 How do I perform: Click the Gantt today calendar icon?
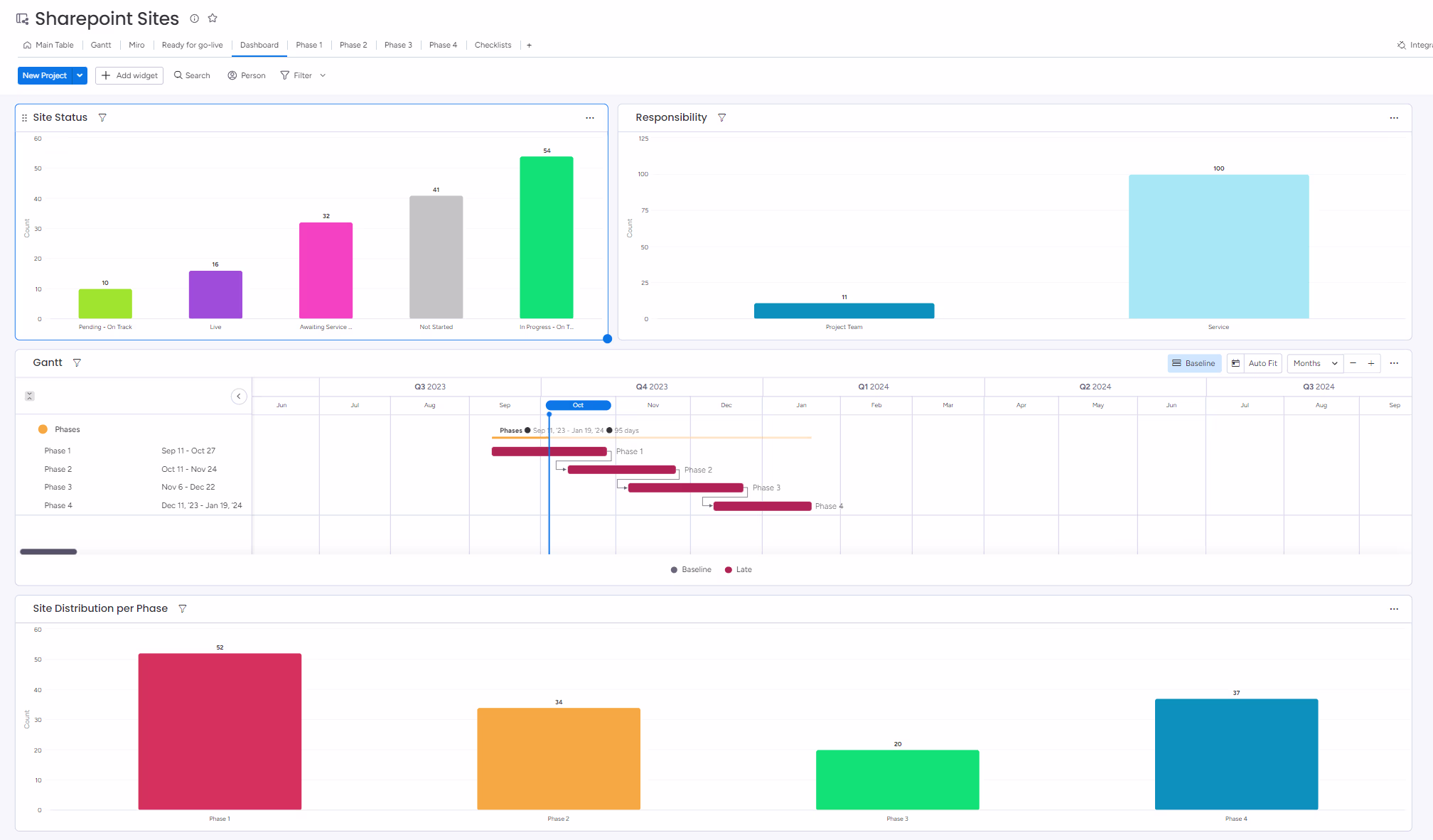coord(1235,363)
